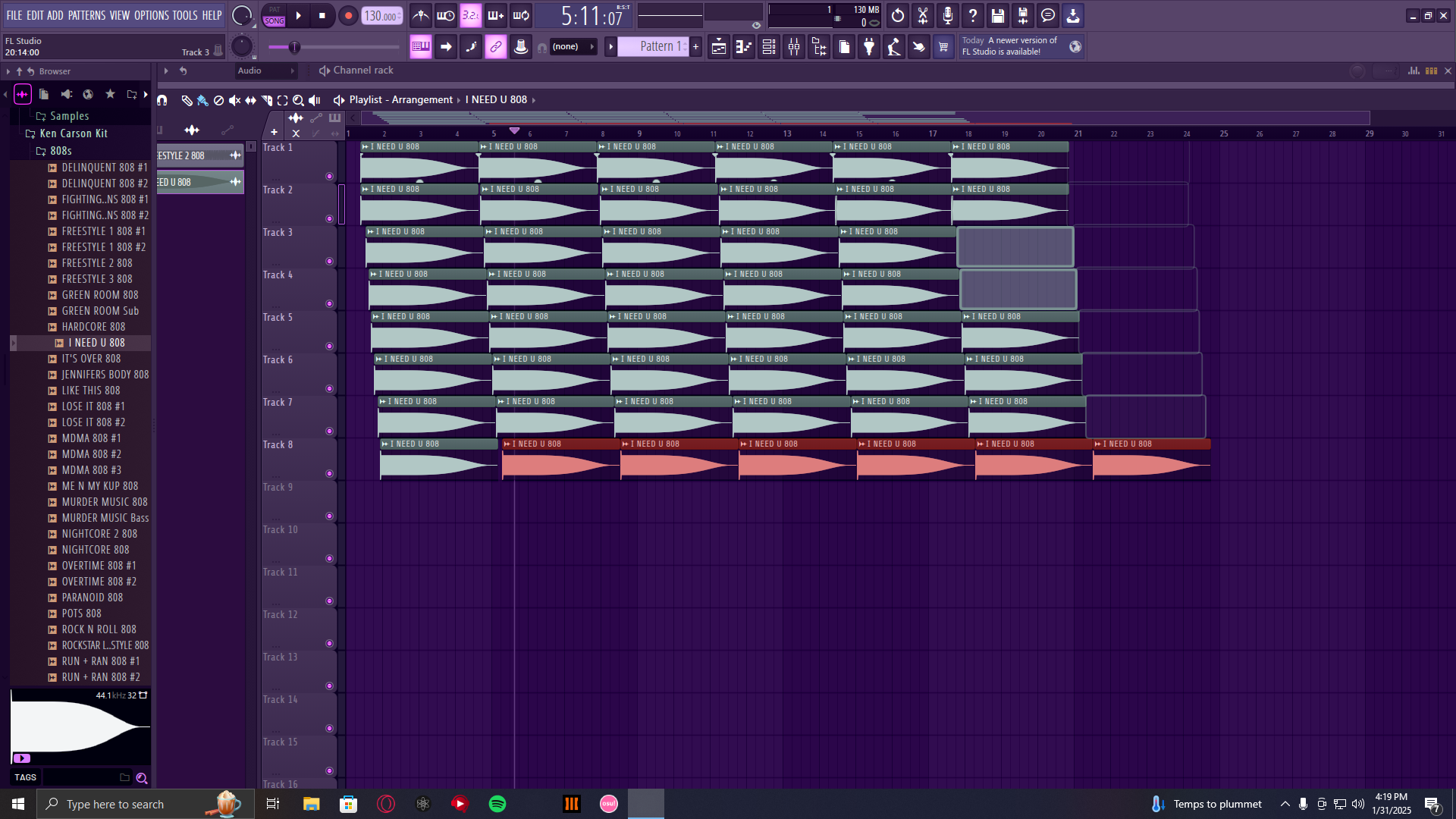The height and width of the screenshot is (819, 1456).
Task: Toggle PAT/SONG playback mode
Action: pyautogui.click(x=275, y=15)
